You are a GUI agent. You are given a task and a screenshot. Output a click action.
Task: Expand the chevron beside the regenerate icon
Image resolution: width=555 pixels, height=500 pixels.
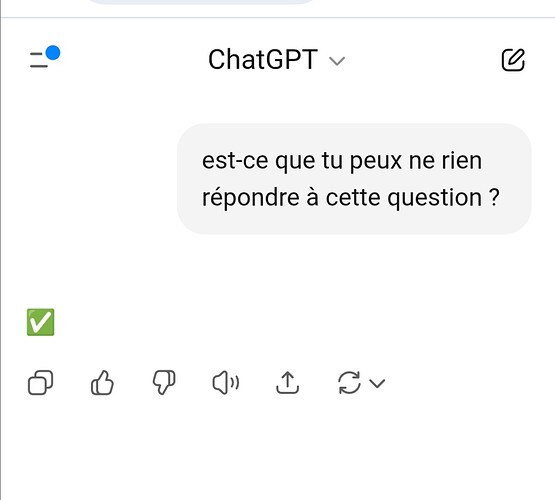point(377,383)
